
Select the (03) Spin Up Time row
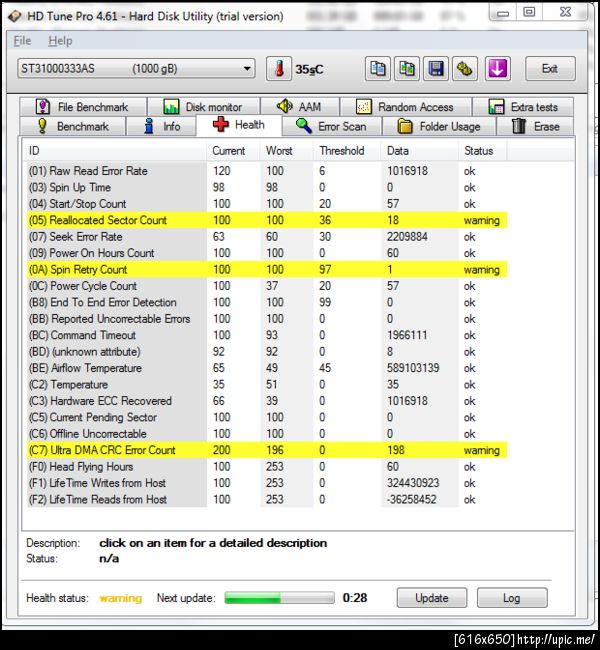[x=267, y=187]
